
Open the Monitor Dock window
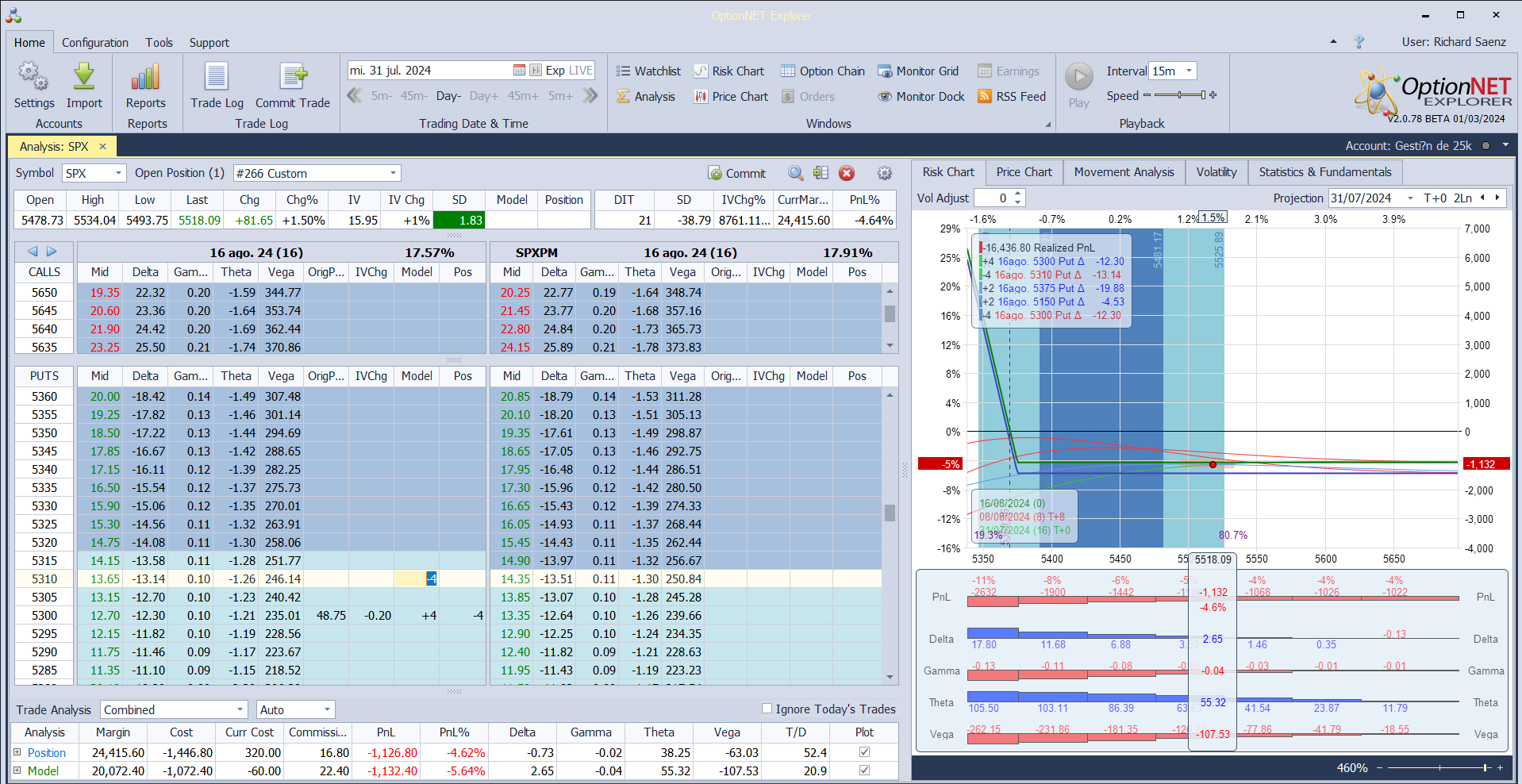click(x=921, y=97)
